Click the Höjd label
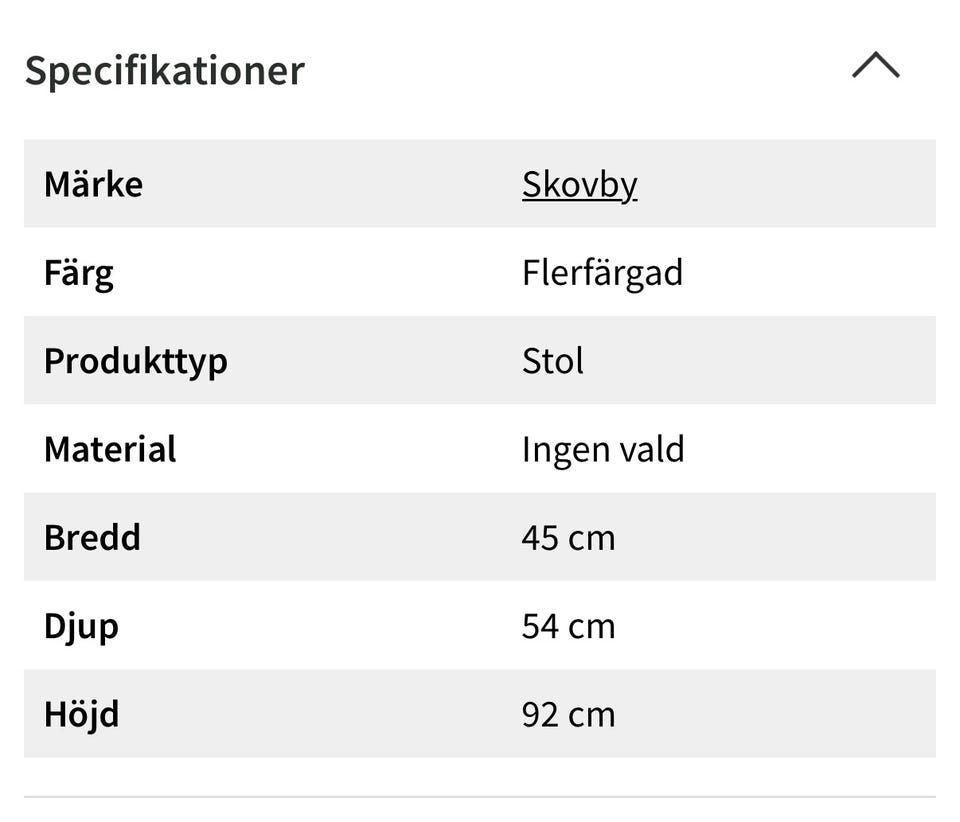Viewport: 960px width, 822px height. [81, 714]
